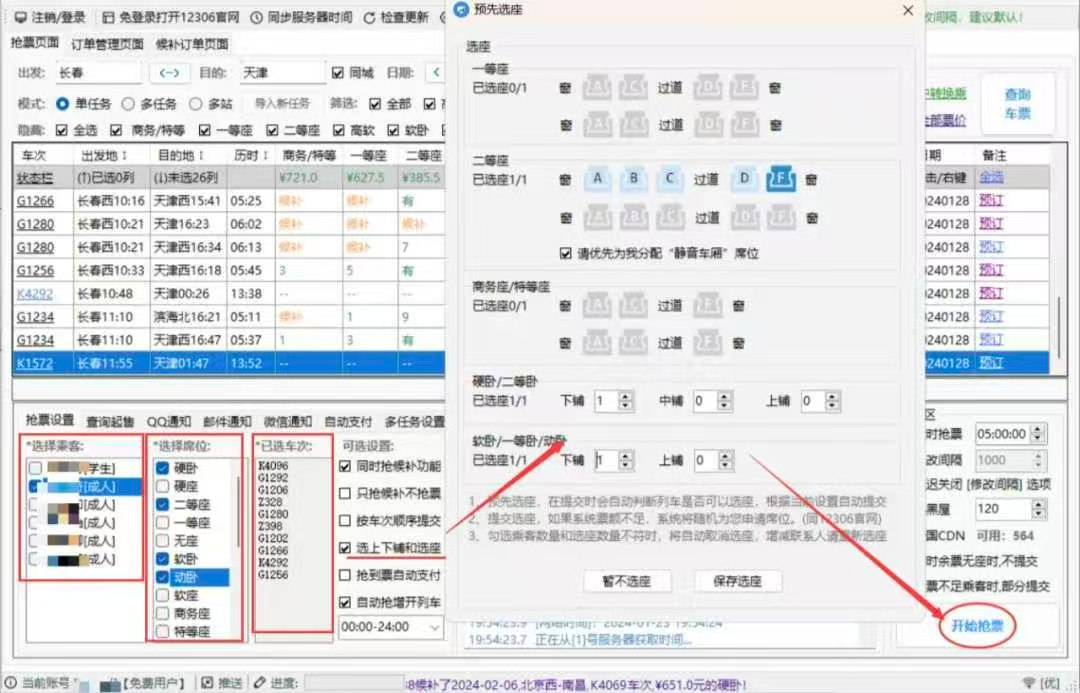Switch to the 订单管理页面 tab
The height and width of the screenshot is (693, 1080).
[x=107, y=44]
